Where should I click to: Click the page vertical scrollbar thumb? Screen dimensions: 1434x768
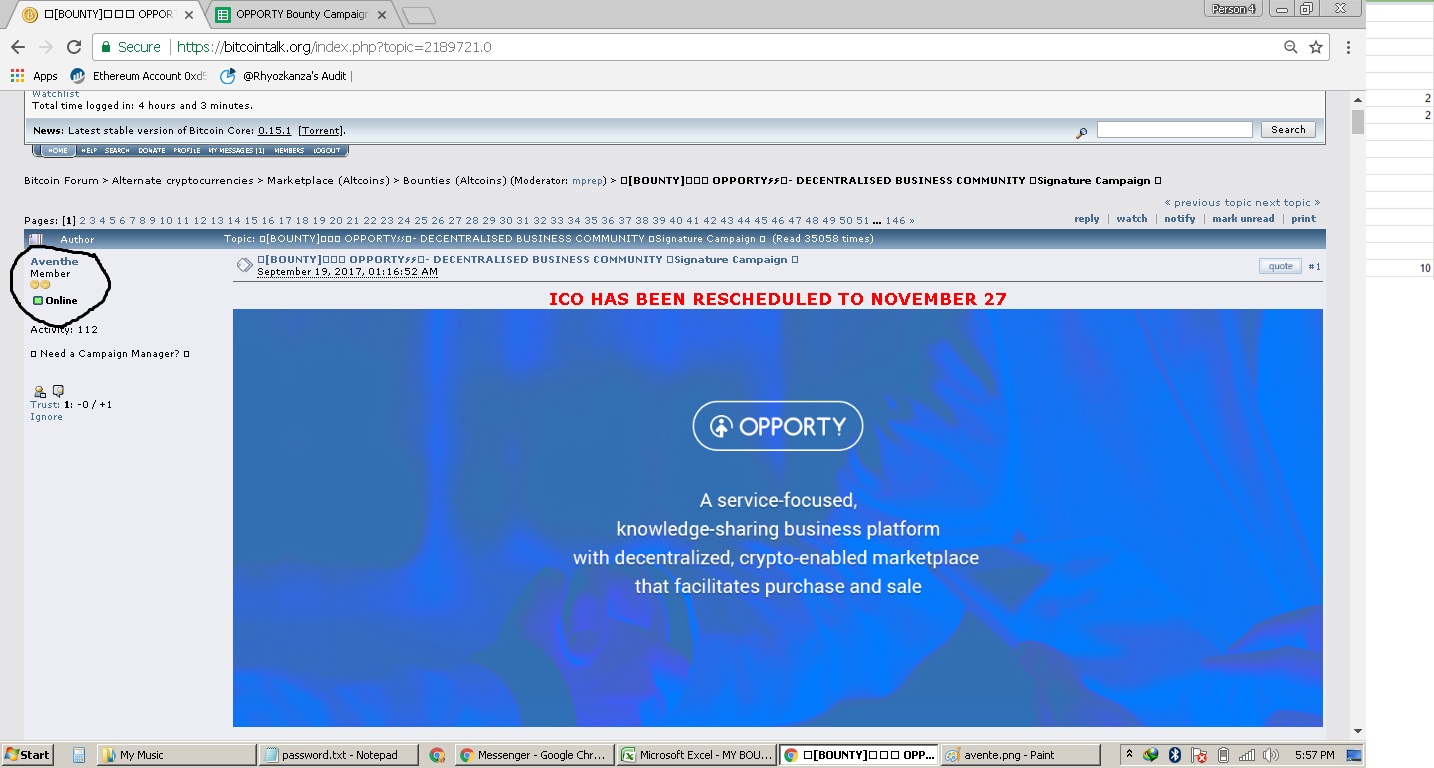coord(1358,122)
